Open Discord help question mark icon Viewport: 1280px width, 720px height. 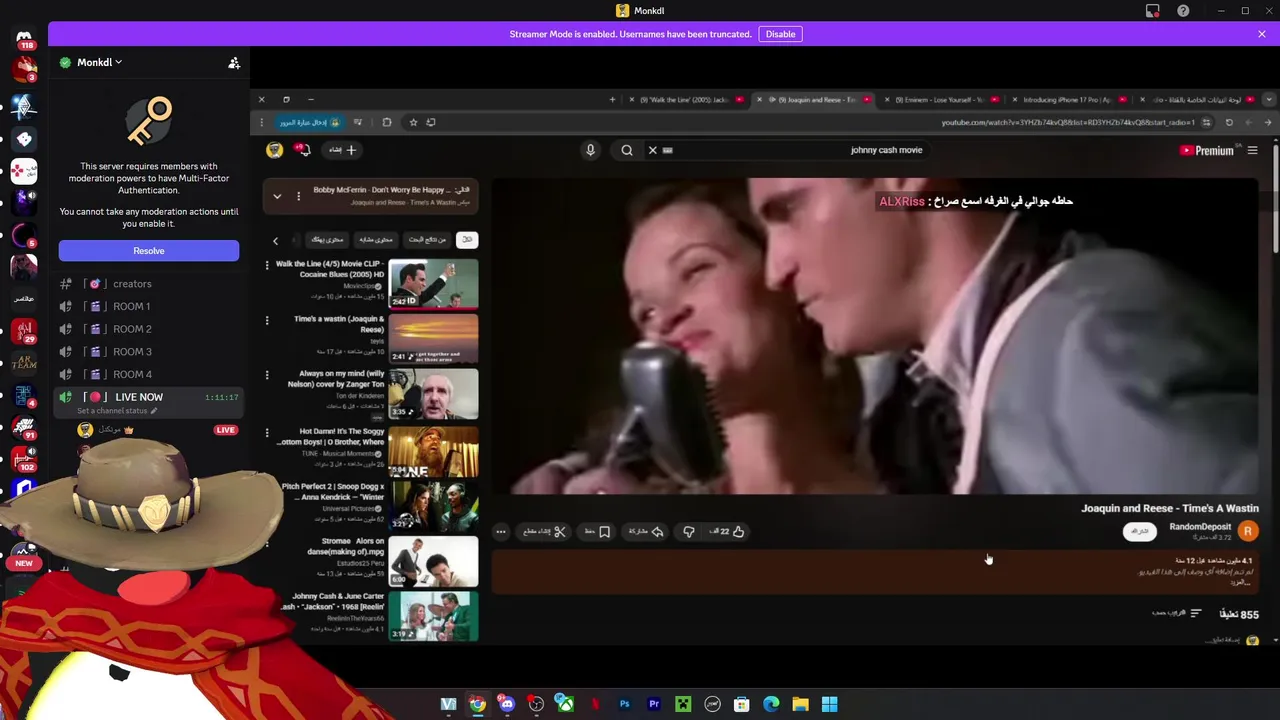pos(1183,11)
